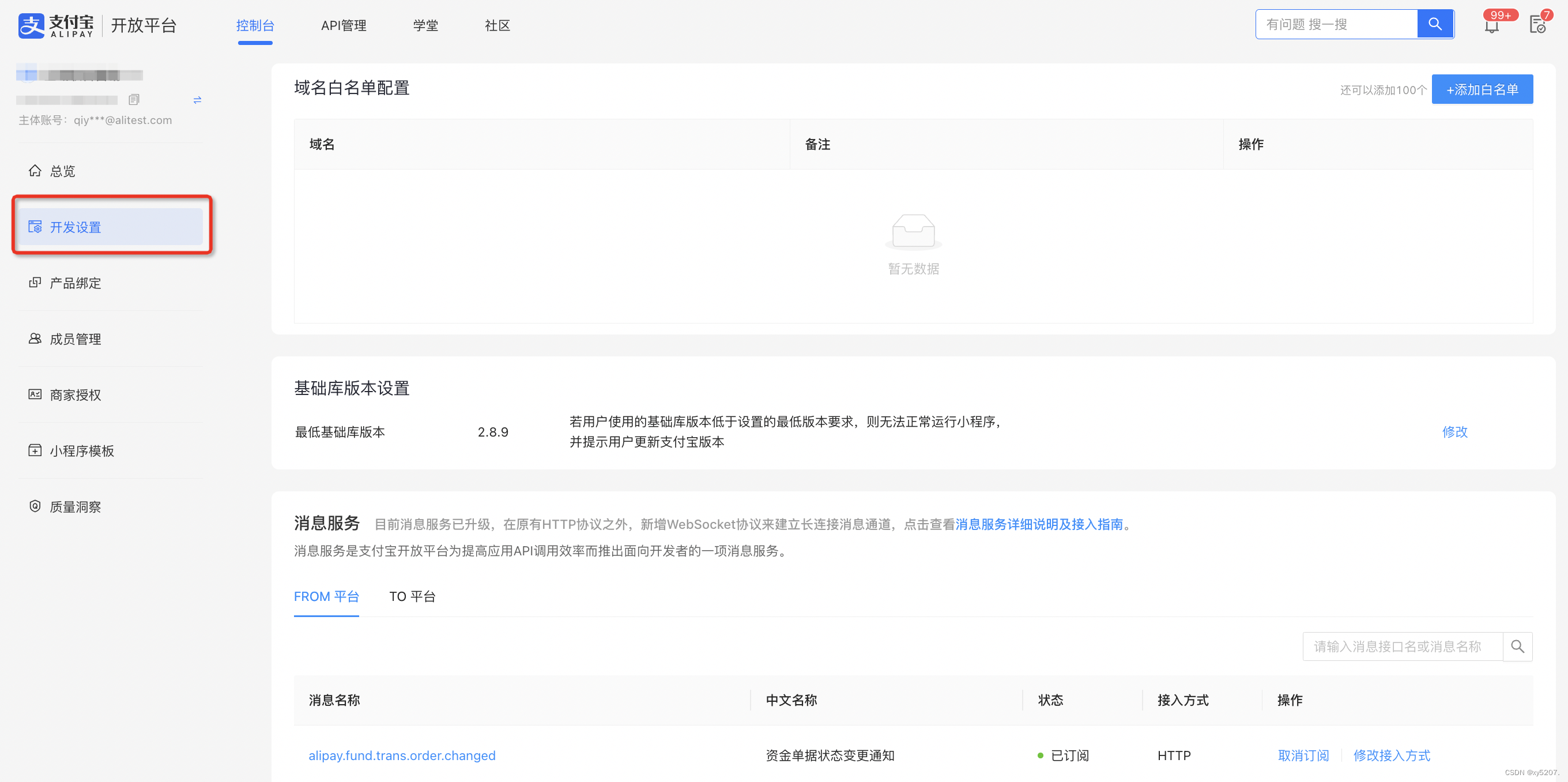Switch to the API管理 tab
The image size is (1568, 782).
tap(344, 25)
